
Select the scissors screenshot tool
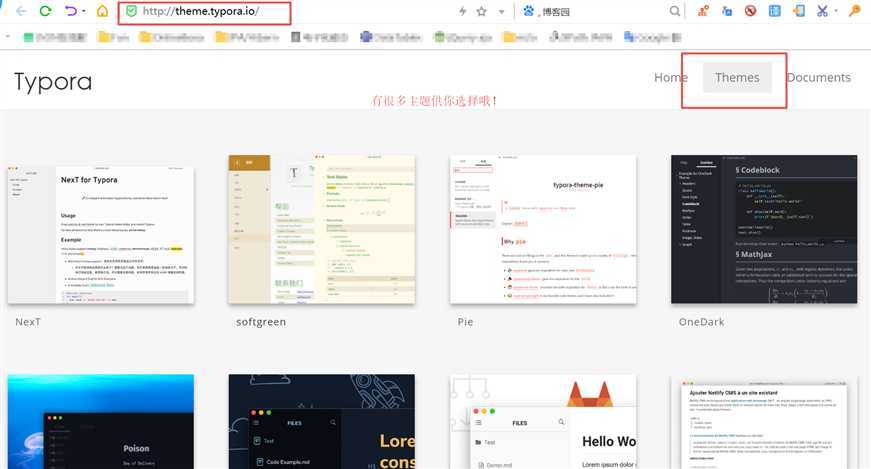(x=822, y=11)
